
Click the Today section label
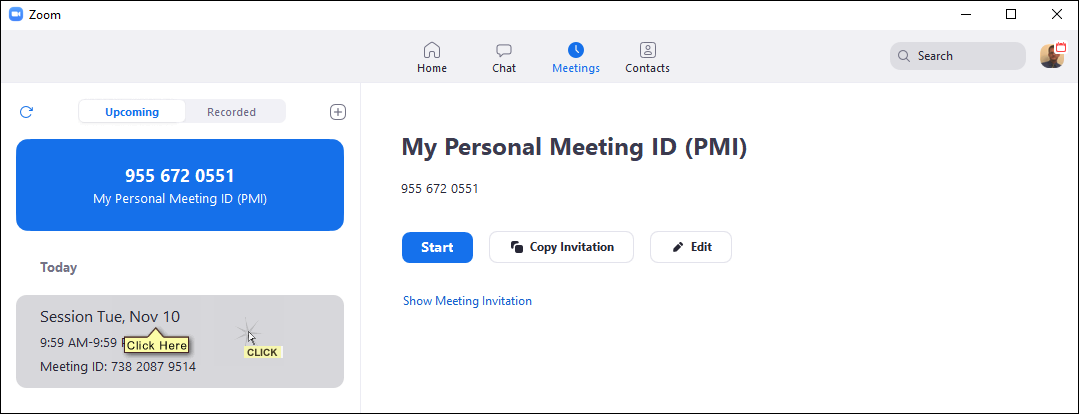click(x=58, y=268)
